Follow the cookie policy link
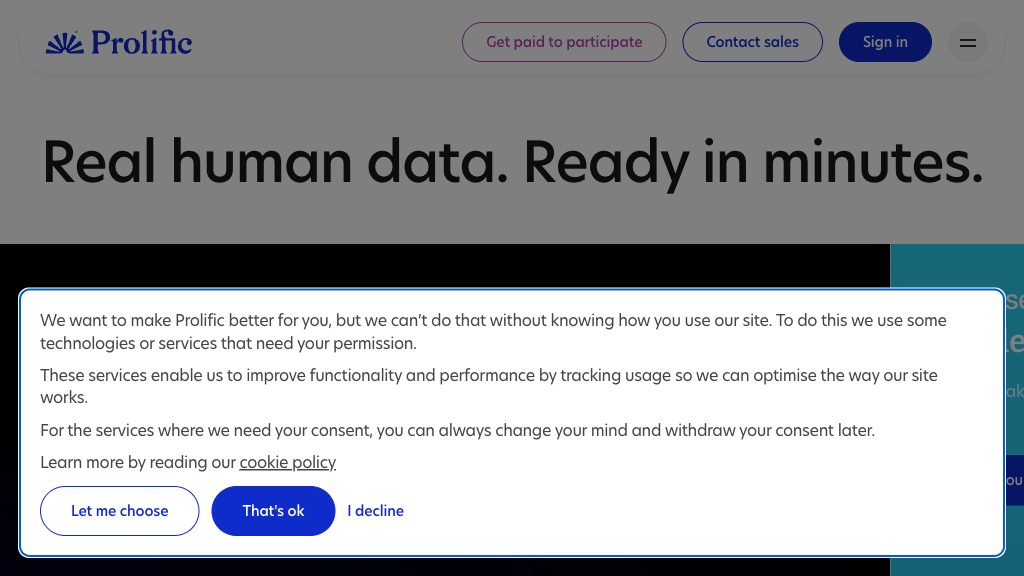 (x=287, y=462)
